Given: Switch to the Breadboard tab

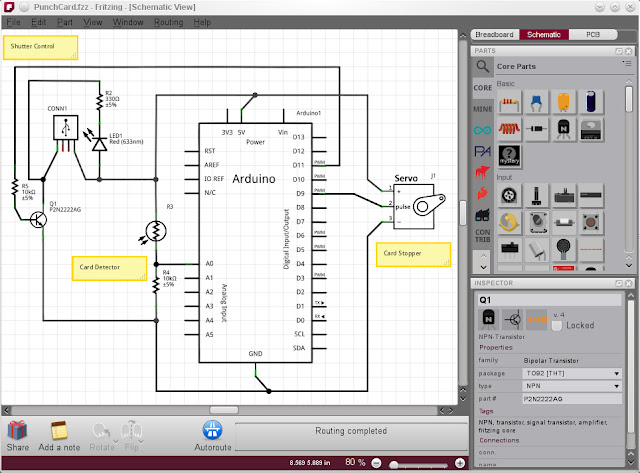Looking at the screenshot, I should [x=494, y=35].
